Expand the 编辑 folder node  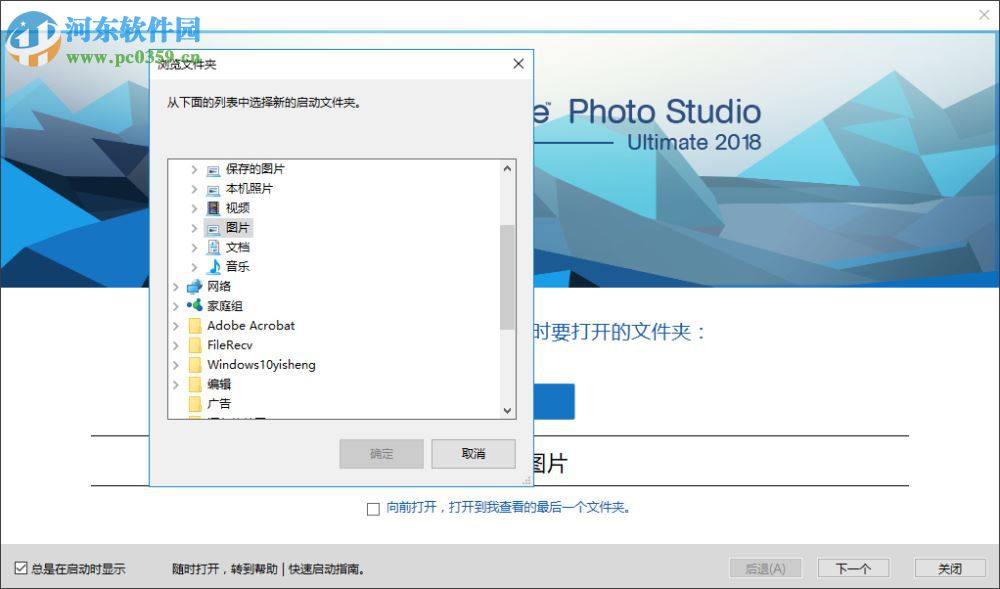177,383
